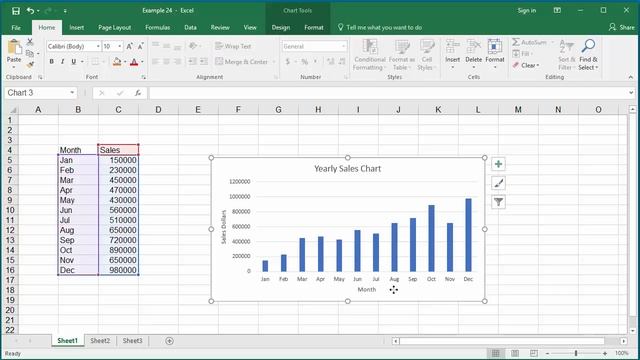Image resolution: width=640 pixels, height=360 pixels.
Task: Select cell with value 980000
Action: point(118,270)
